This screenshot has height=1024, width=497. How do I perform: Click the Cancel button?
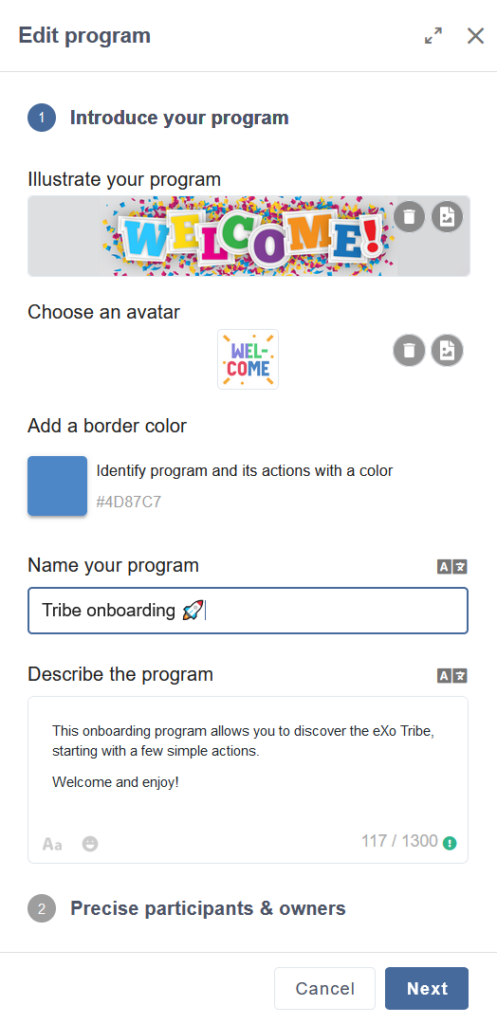click(x=325, y=989)
